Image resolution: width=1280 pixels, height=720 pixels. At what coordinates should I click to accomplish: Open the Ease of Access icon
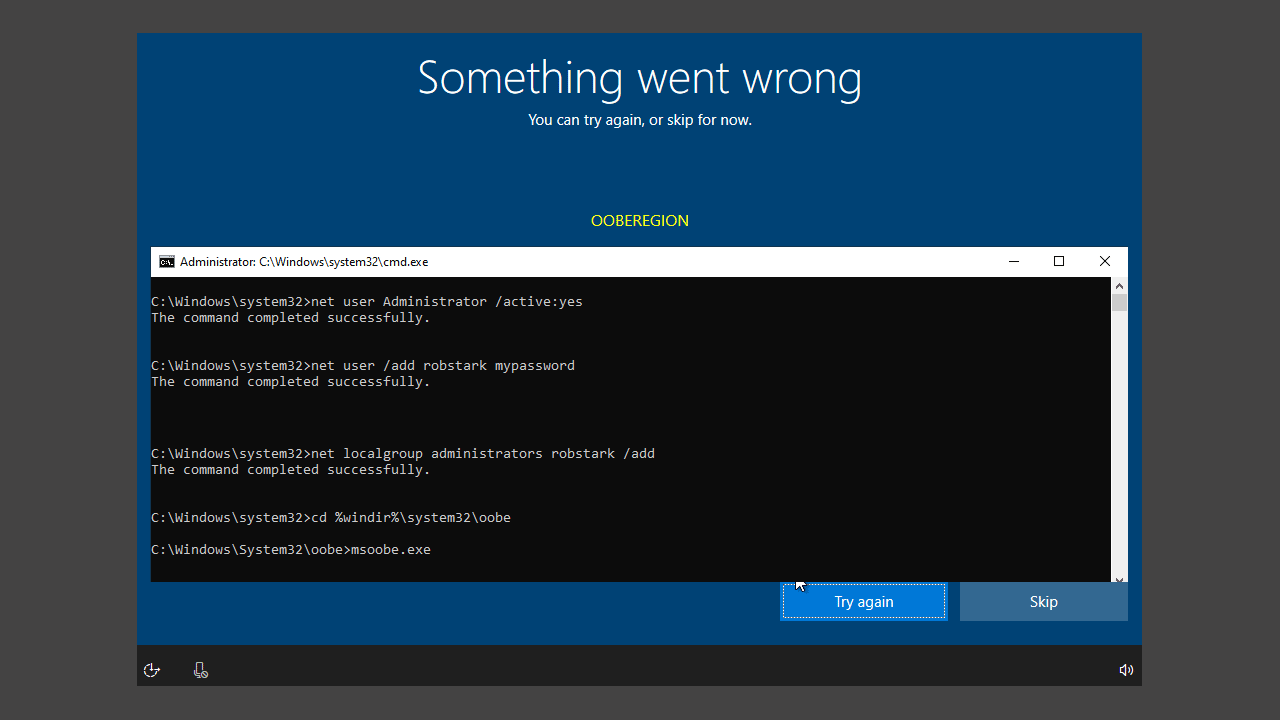pos(152,669)
